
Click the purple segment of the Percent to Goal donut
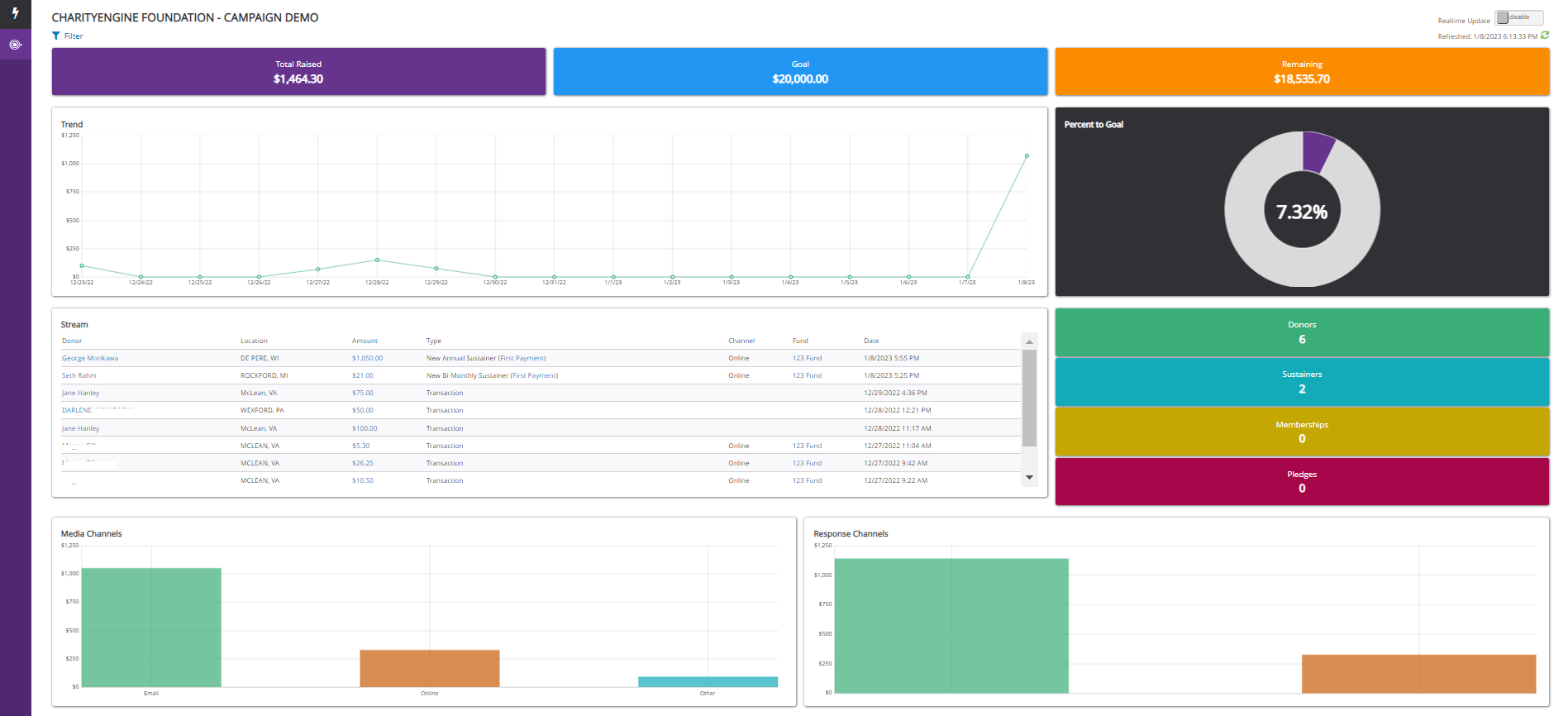point(1317,152)
